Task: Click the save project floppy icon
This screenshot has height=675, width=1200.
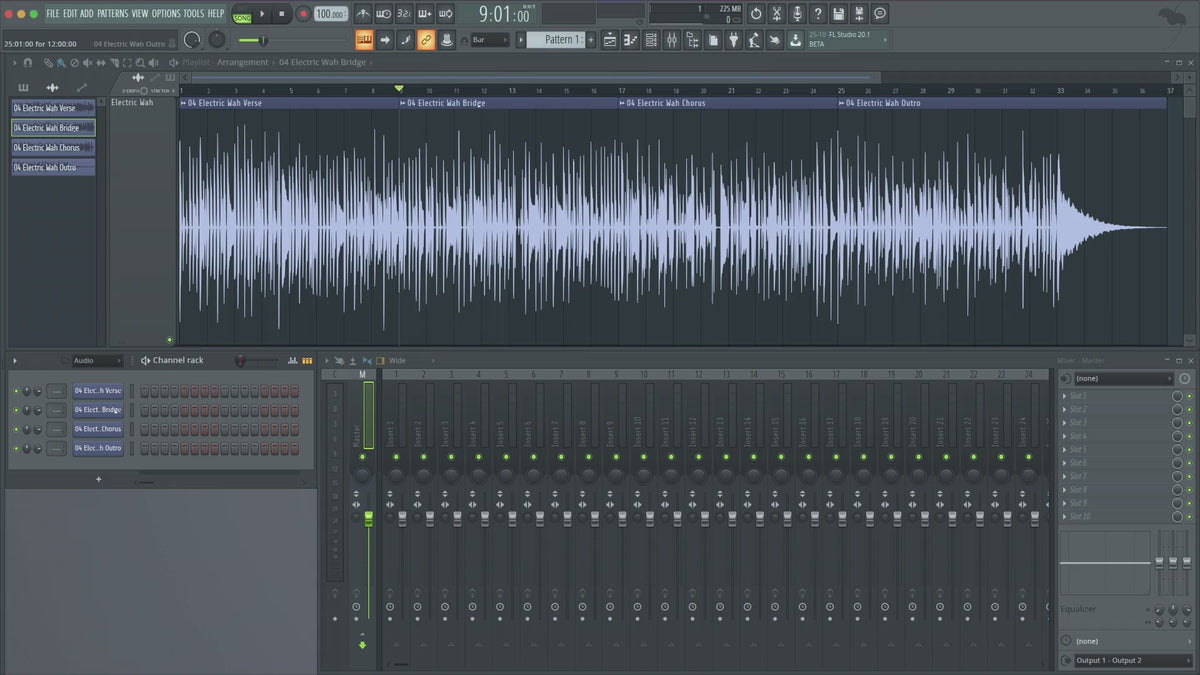Action: (838, 14)
